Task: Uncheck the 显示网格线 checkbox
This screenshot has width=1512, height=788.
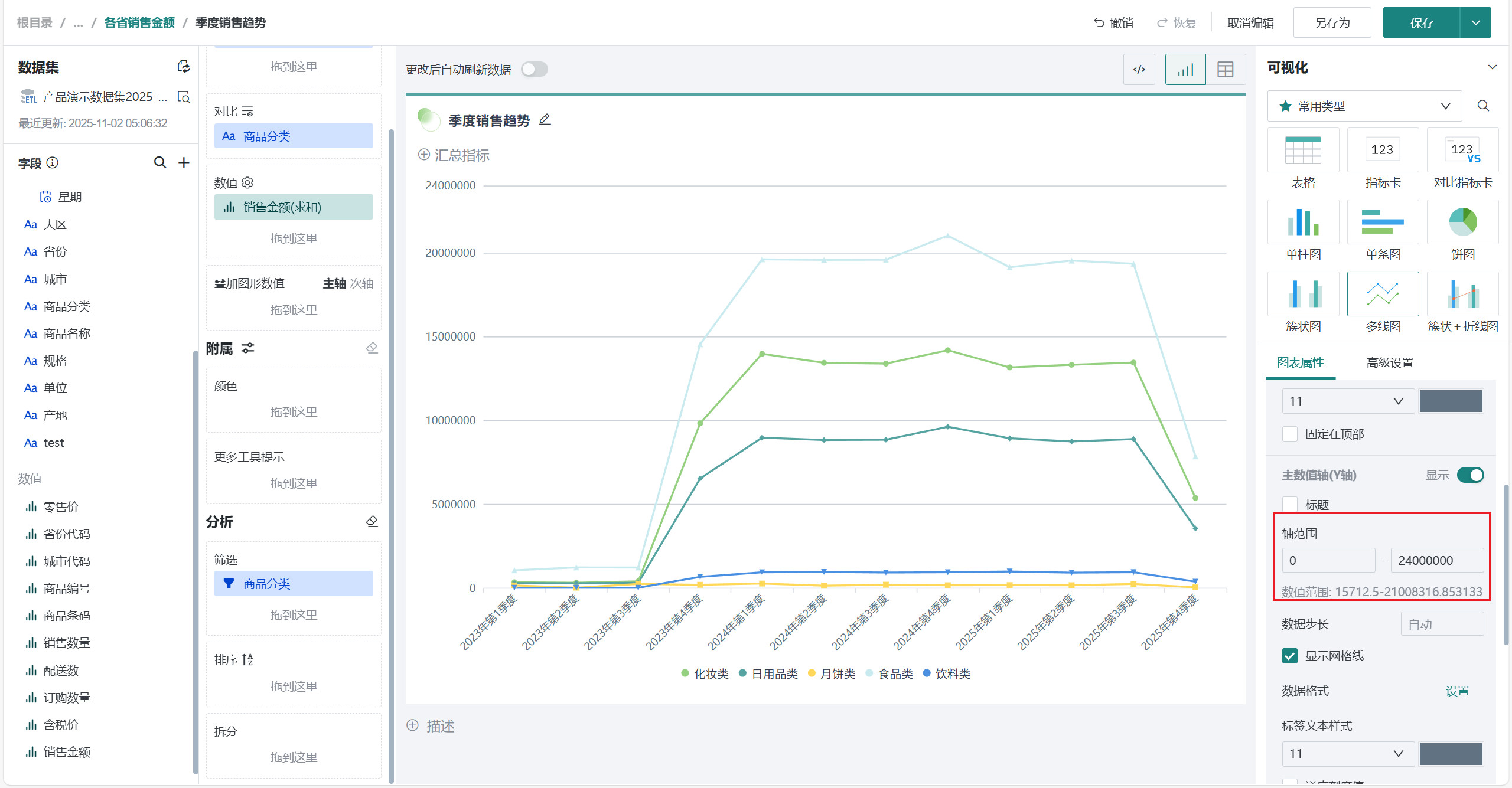Action: tap(1290, 656)
